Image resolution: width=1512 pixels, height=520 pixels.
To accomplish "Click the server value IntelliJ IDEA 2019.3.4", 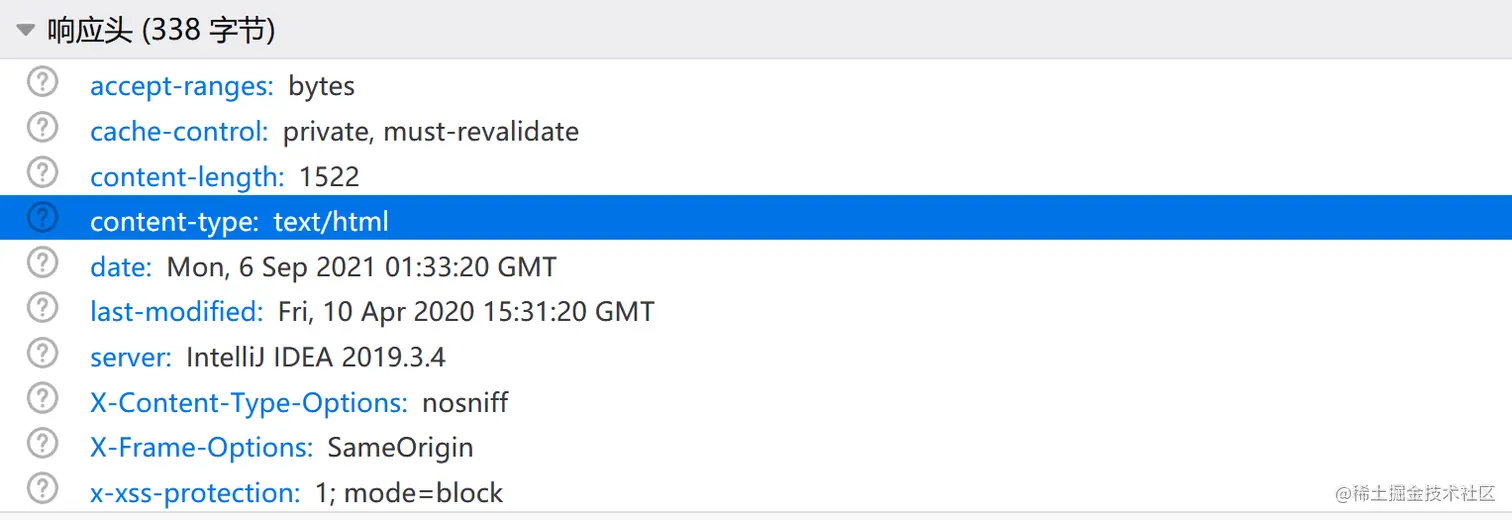I will pyautogui.click(x=315, y=357).
